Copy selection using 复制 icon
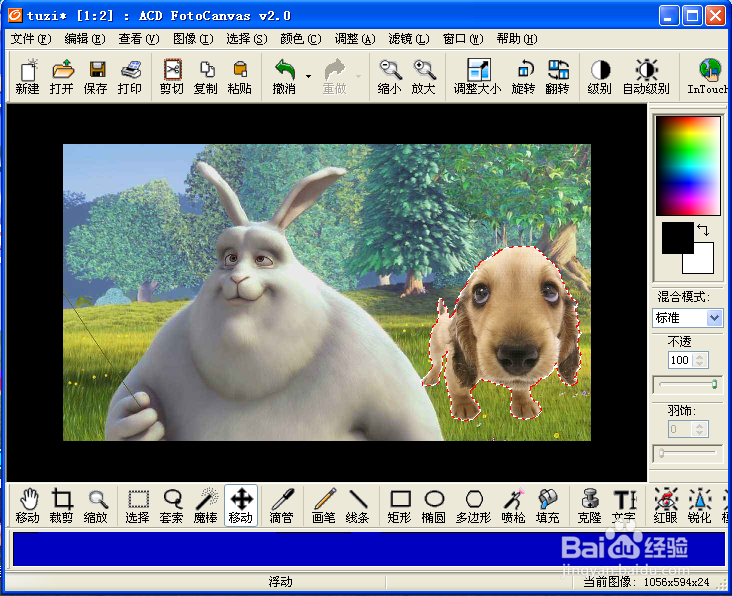Viewport: 732px width, 596px height. [x=206, y=77]
